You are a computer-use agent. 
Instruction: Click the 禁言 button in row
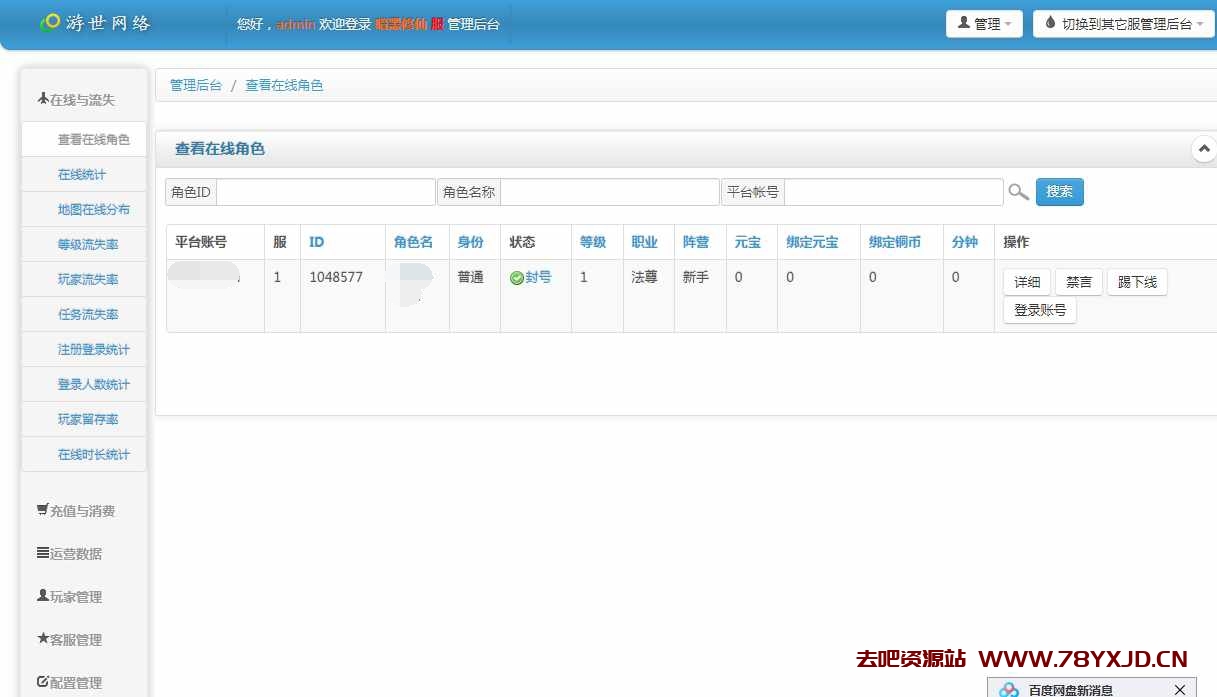tap(1079, 282)
